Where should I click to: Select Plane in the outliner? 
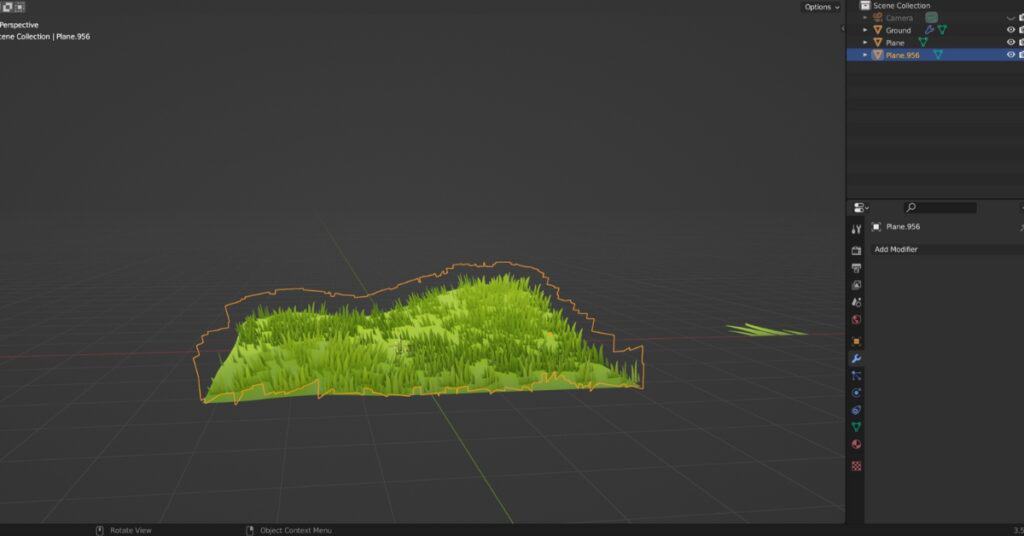895,42
